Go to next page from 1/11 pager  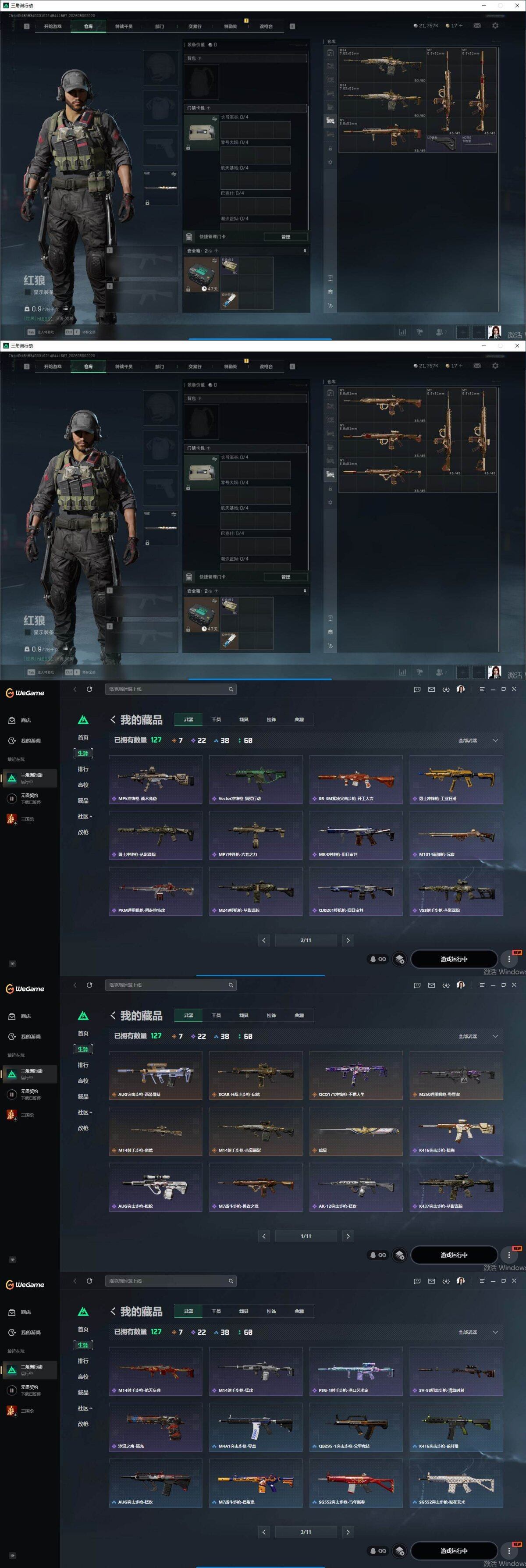click(x=348, y=1236)
